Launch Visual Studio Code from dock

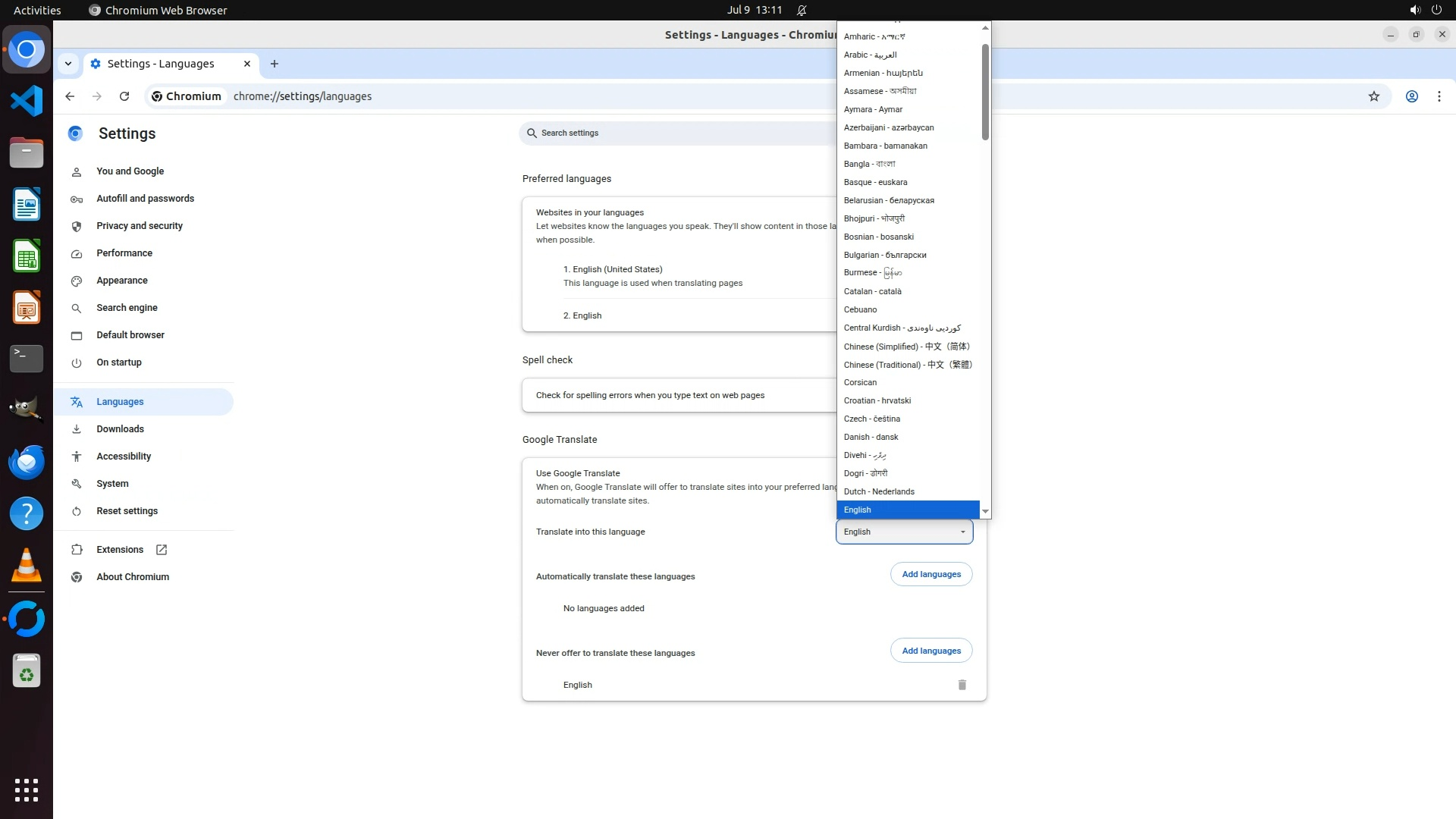27,101
